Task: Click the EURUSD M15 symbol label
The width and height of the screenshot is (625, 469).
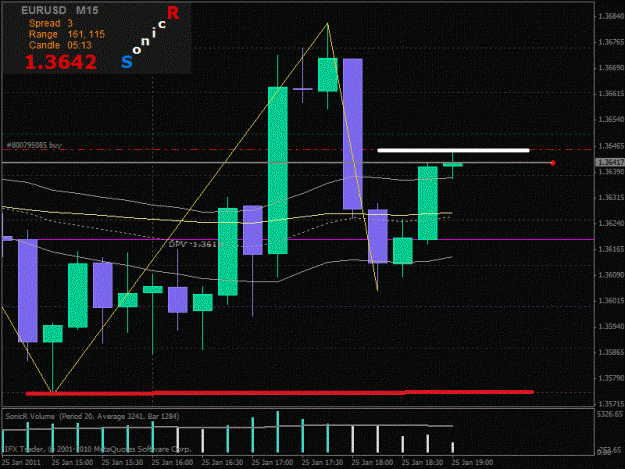Action: point(60,10)
